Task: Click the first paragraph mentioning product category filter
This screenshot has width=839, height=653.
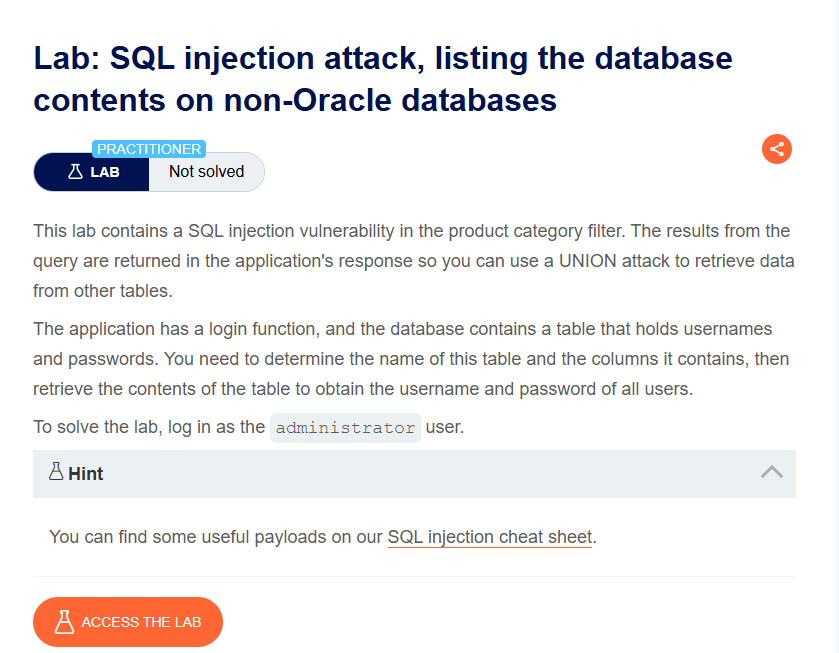Action: pos(414,261)
